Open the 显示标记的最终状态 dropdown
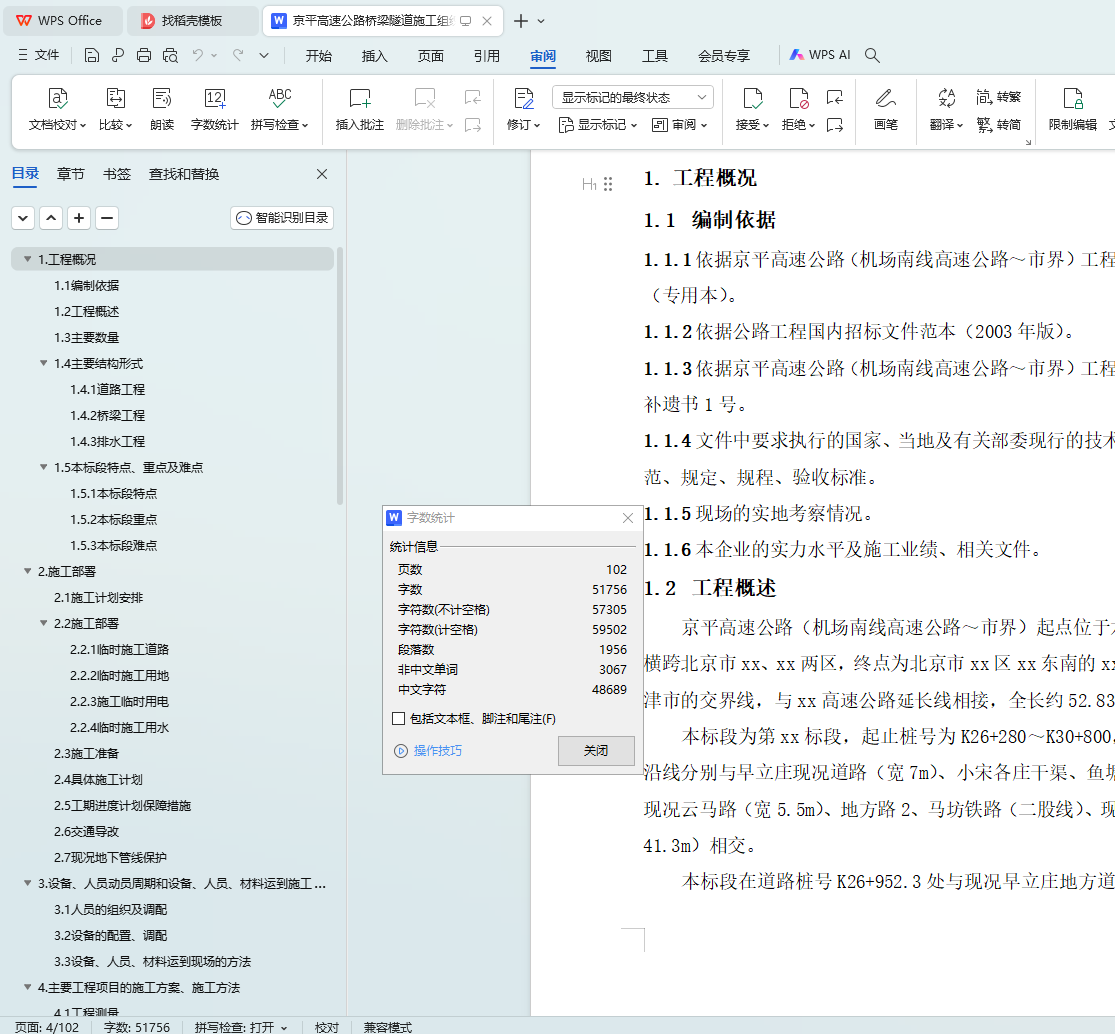This screenshot has height=1034, width=1115. click(633, 97)
